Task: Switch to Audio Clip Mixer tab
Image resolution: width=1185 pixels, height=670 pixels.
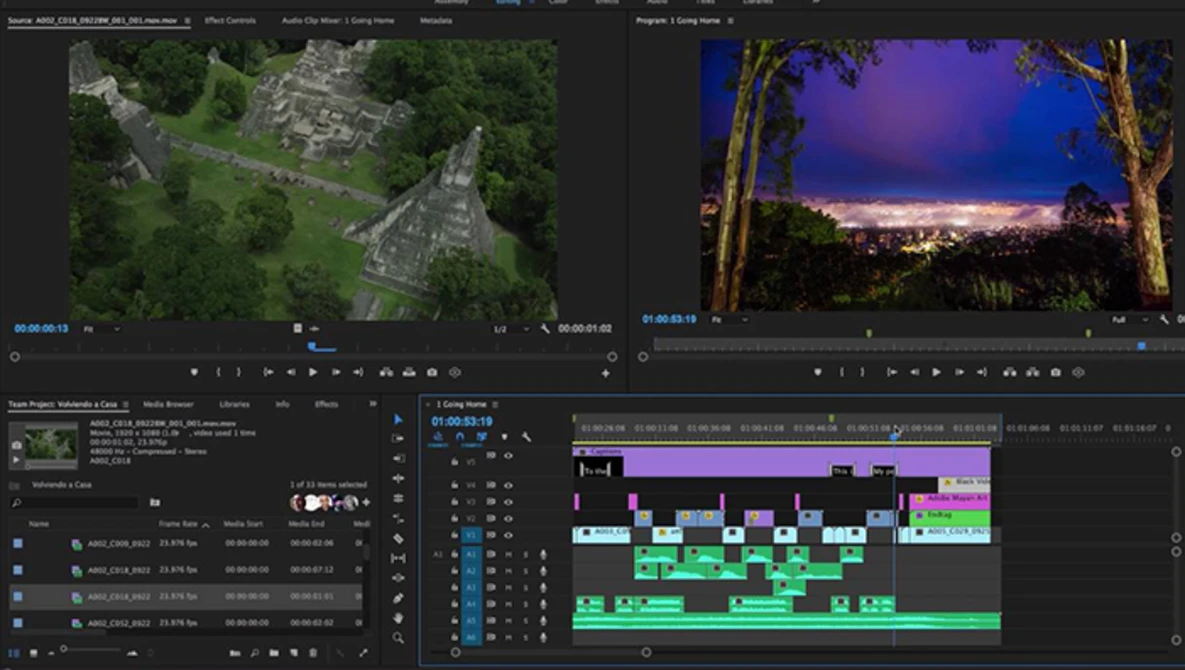Action: point(338,21)
